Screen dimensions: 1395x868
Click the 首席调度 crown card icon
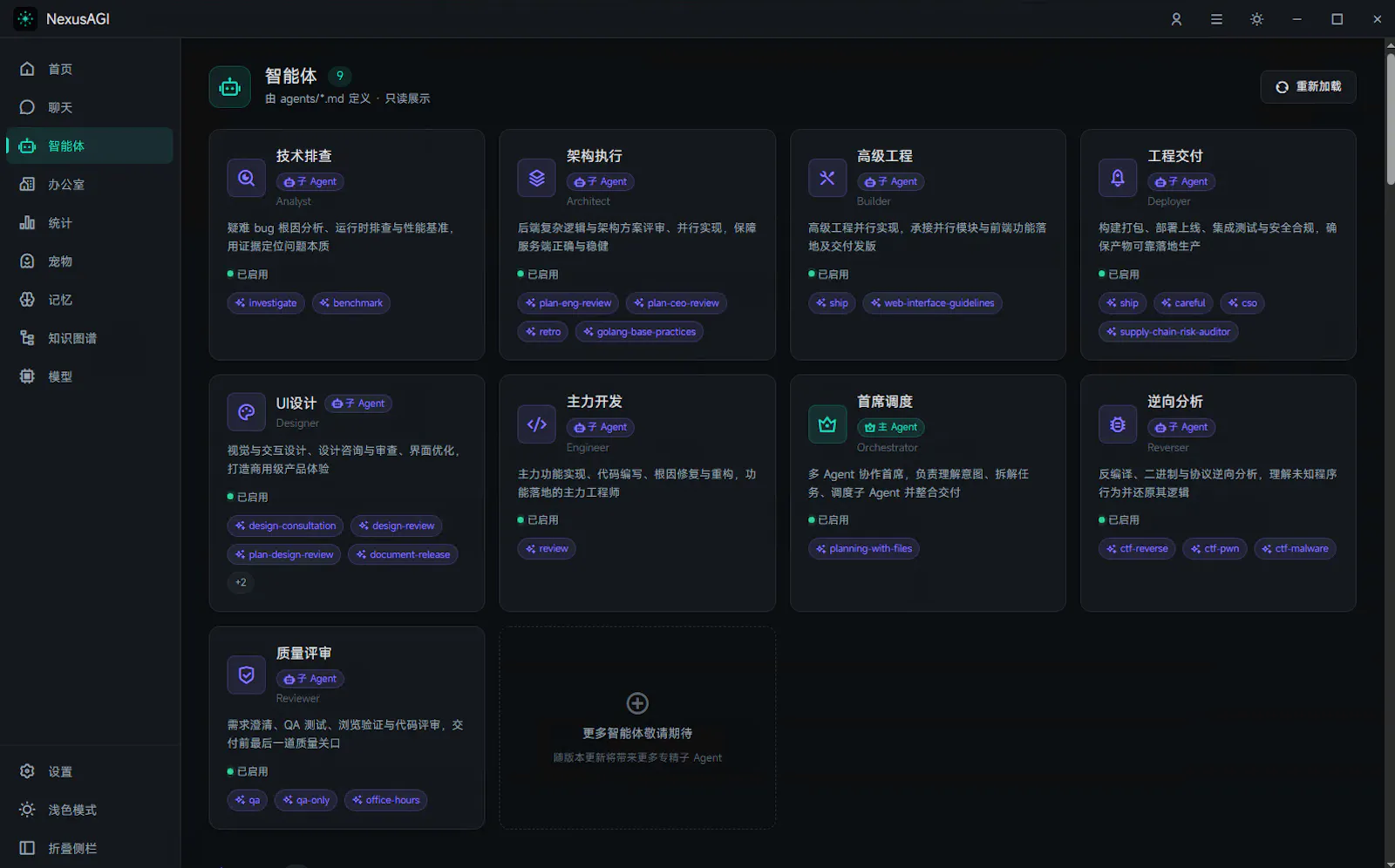827,424
